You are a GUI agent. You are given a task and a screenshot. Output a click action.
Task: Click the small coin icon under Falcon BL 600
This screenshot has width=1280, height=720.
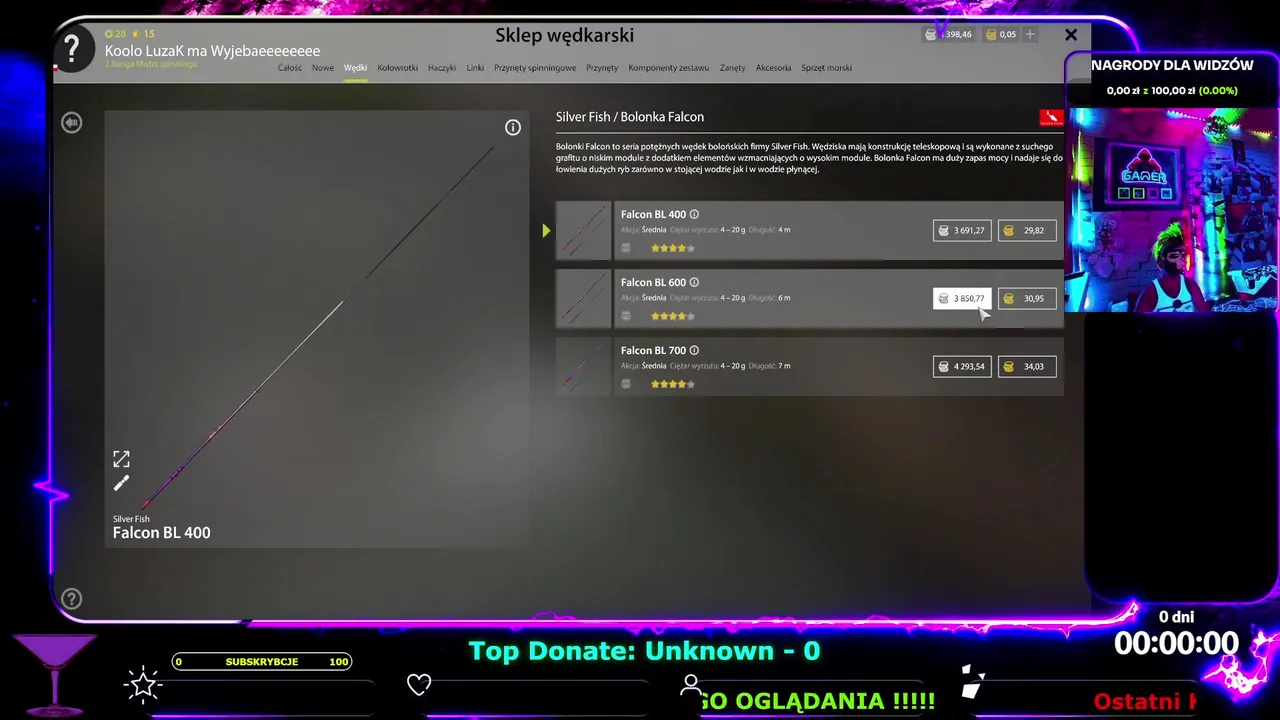tap(626, 316)
